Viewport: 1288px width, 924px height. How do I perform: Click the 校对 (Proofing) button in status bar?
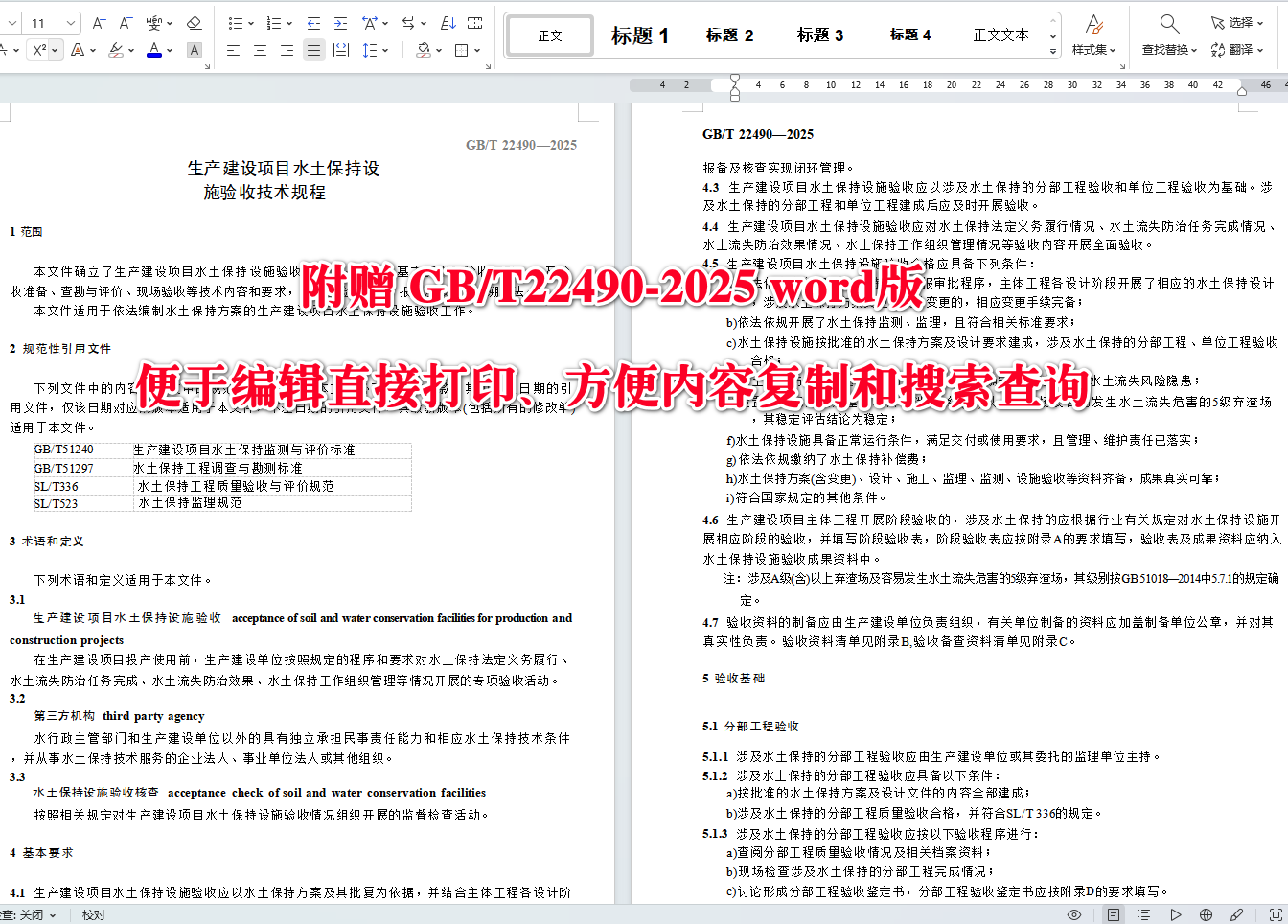92,914
